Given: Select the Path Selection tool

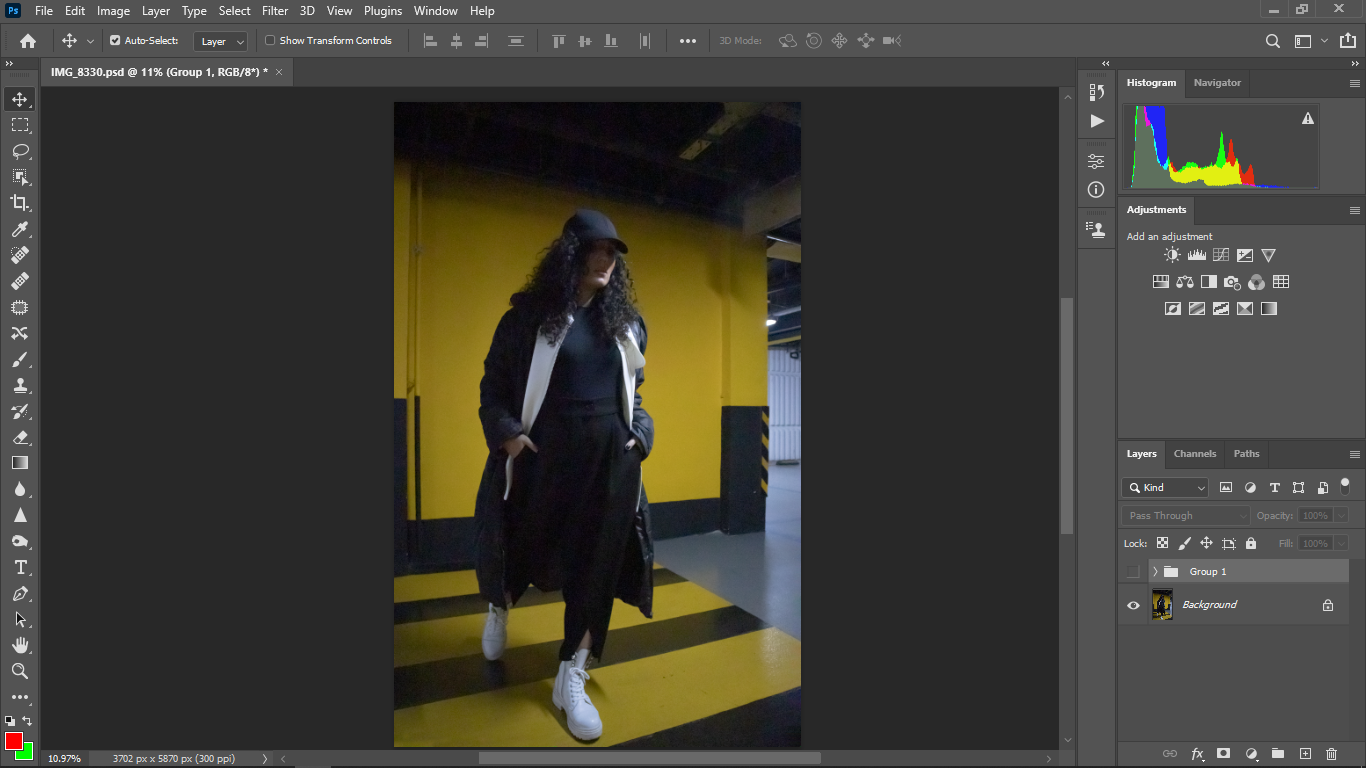Looking at the screenshot, I should click(19, 619).
